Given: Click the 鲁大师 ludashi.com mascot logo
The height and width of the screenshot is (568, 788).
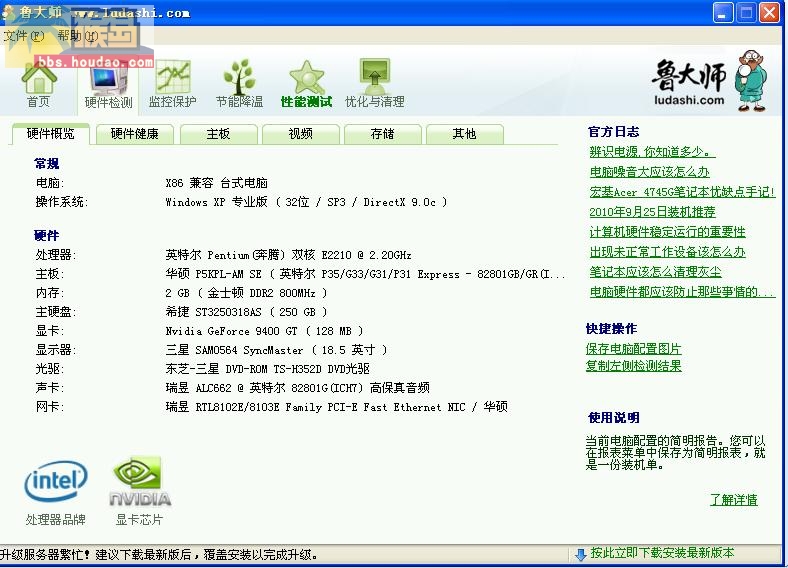Looking at the screenshot, I should 710,80.
